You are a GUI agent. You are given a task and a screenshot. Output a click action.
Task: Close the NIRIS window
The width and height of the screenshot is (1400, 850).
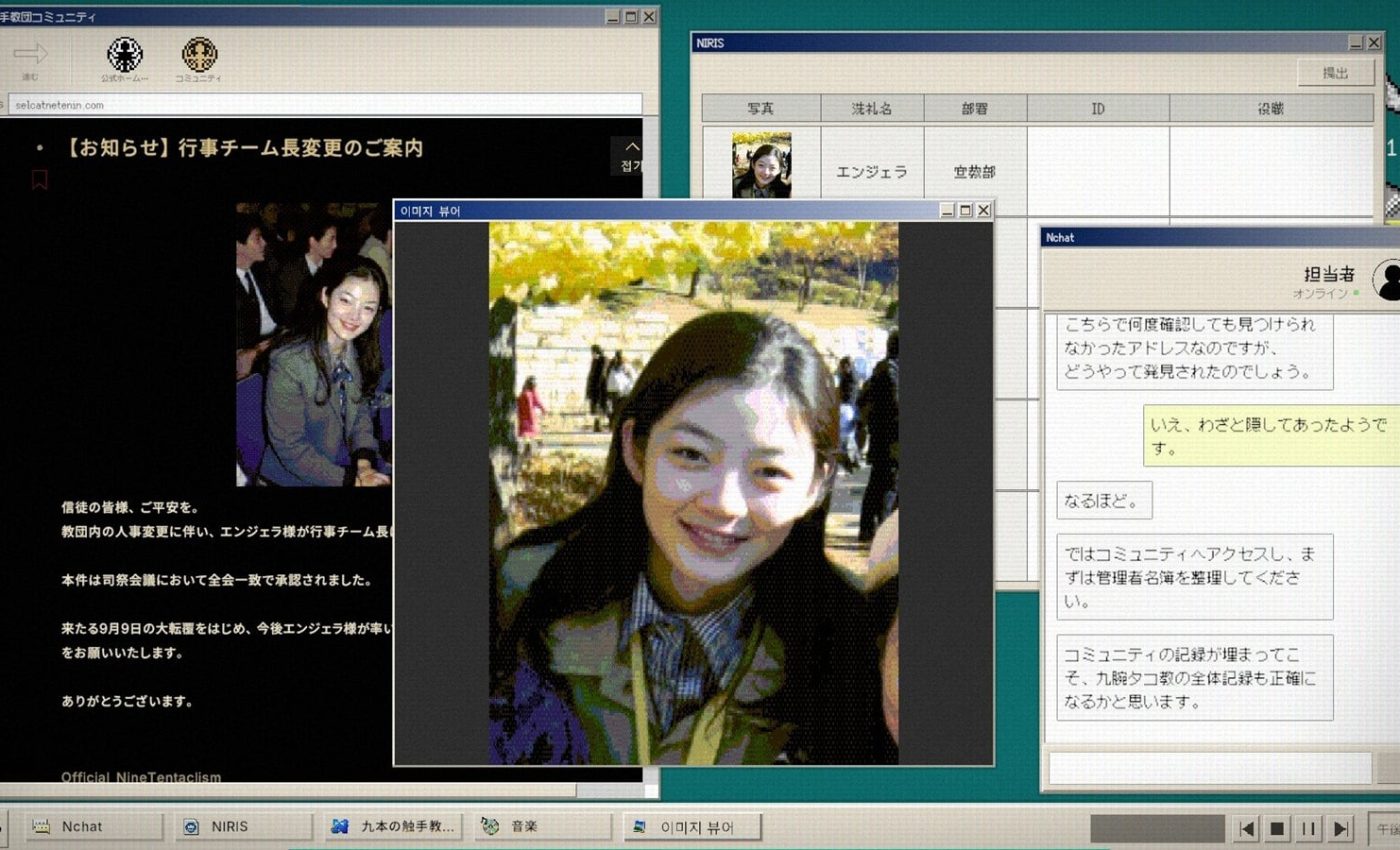pyautogui.click(x=1373, y=43)
